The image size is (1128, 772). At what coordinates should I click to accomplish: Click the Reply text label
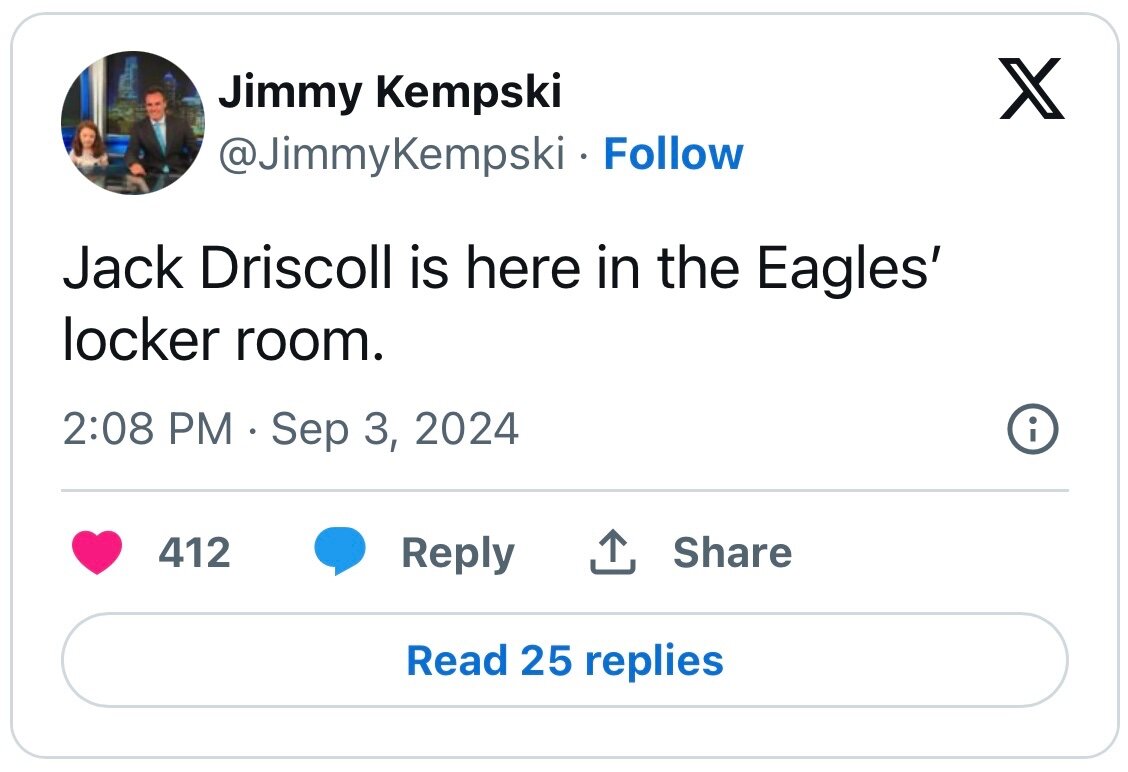(x=457, y=552)
